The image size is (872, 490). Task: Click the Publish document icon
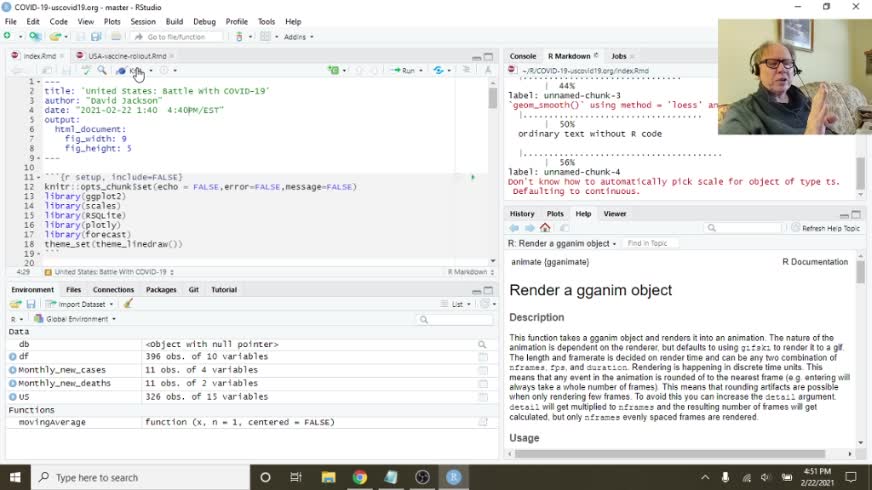pyautogui.click(x=439, y=70)
